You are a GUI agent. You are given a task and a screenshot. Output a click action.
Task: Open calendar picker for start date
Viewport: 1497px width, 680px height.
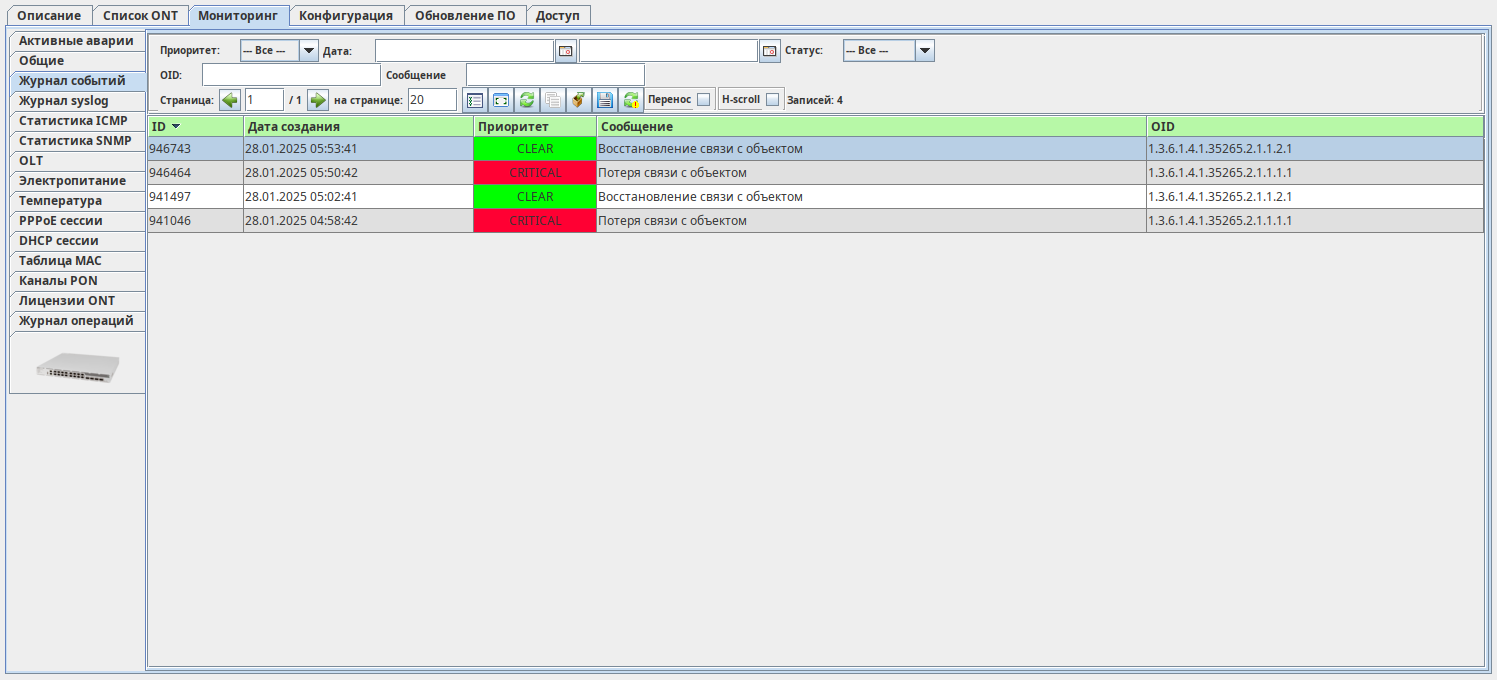(566, 51)
